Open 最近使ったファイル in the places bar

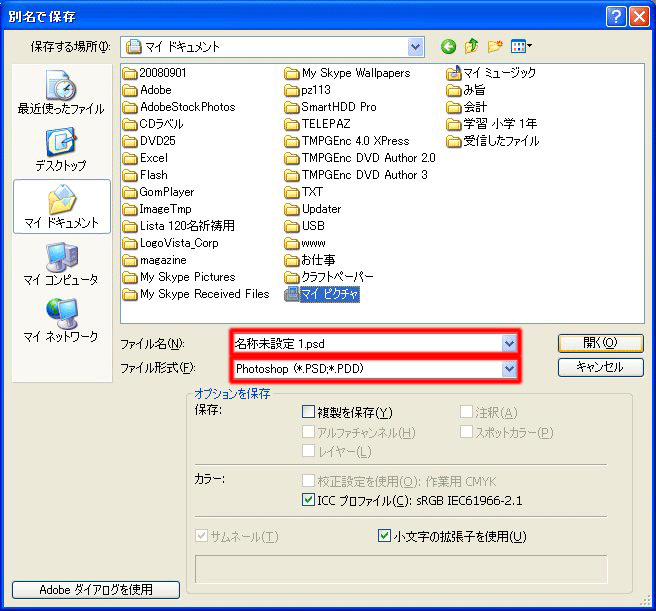click(x=61, y=92)
